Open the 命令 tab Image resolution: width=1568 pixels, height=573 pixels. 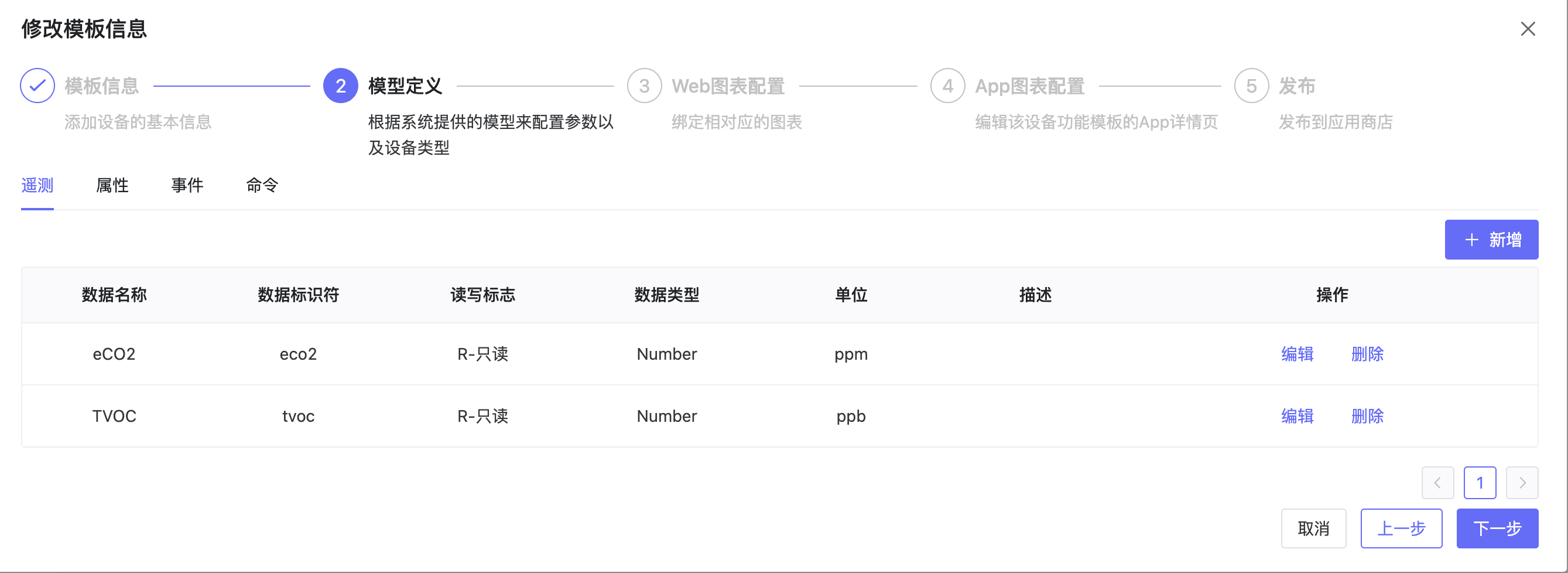click(262, 185)
